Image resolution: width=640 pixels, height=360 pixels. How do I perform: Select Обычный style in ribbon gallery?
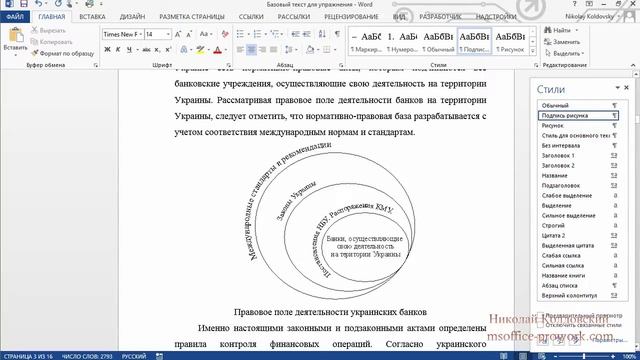pyautogui.click(x=438, y=42)
